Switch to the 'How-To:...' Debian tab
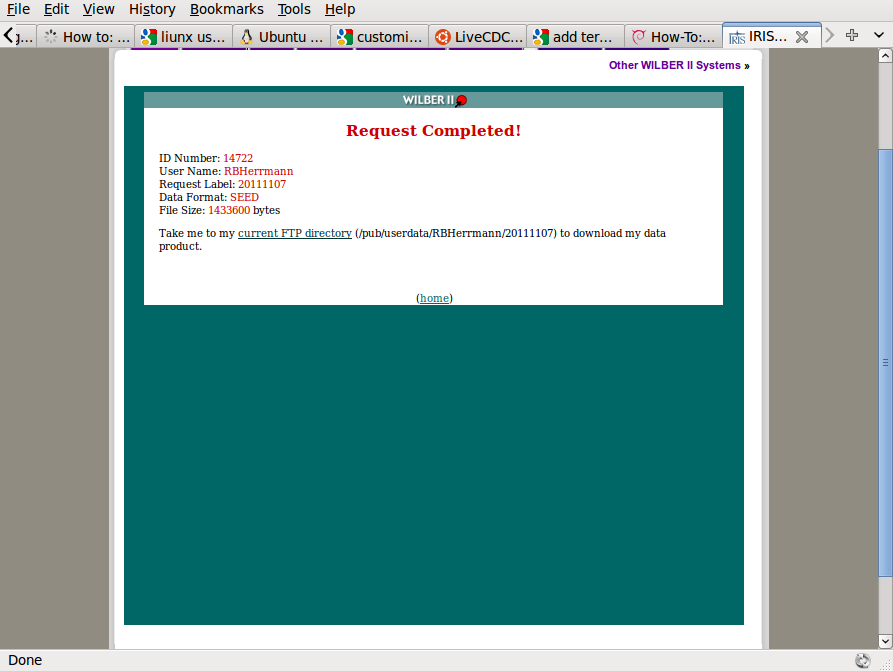This screenshot has height=671, width=893. [x=674, y=36]
